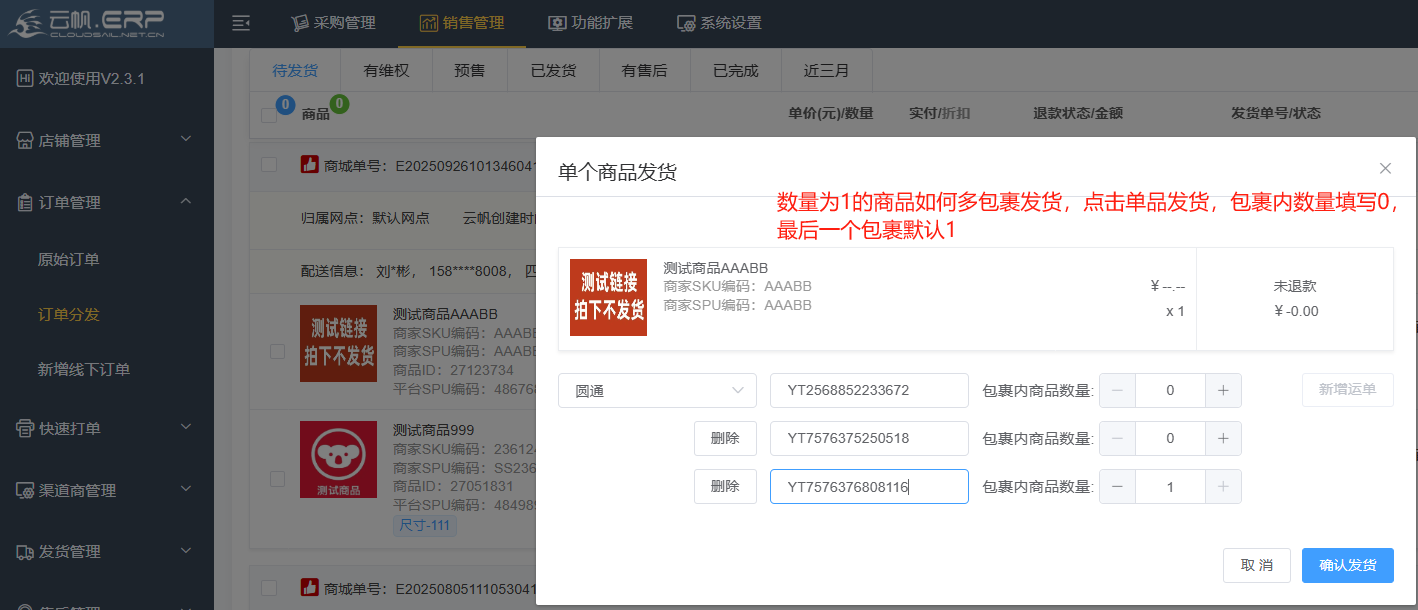Increase quantity for package YT2568852233672
The width and height of the screenshot is (1418, 610).
click(1223, 391)
